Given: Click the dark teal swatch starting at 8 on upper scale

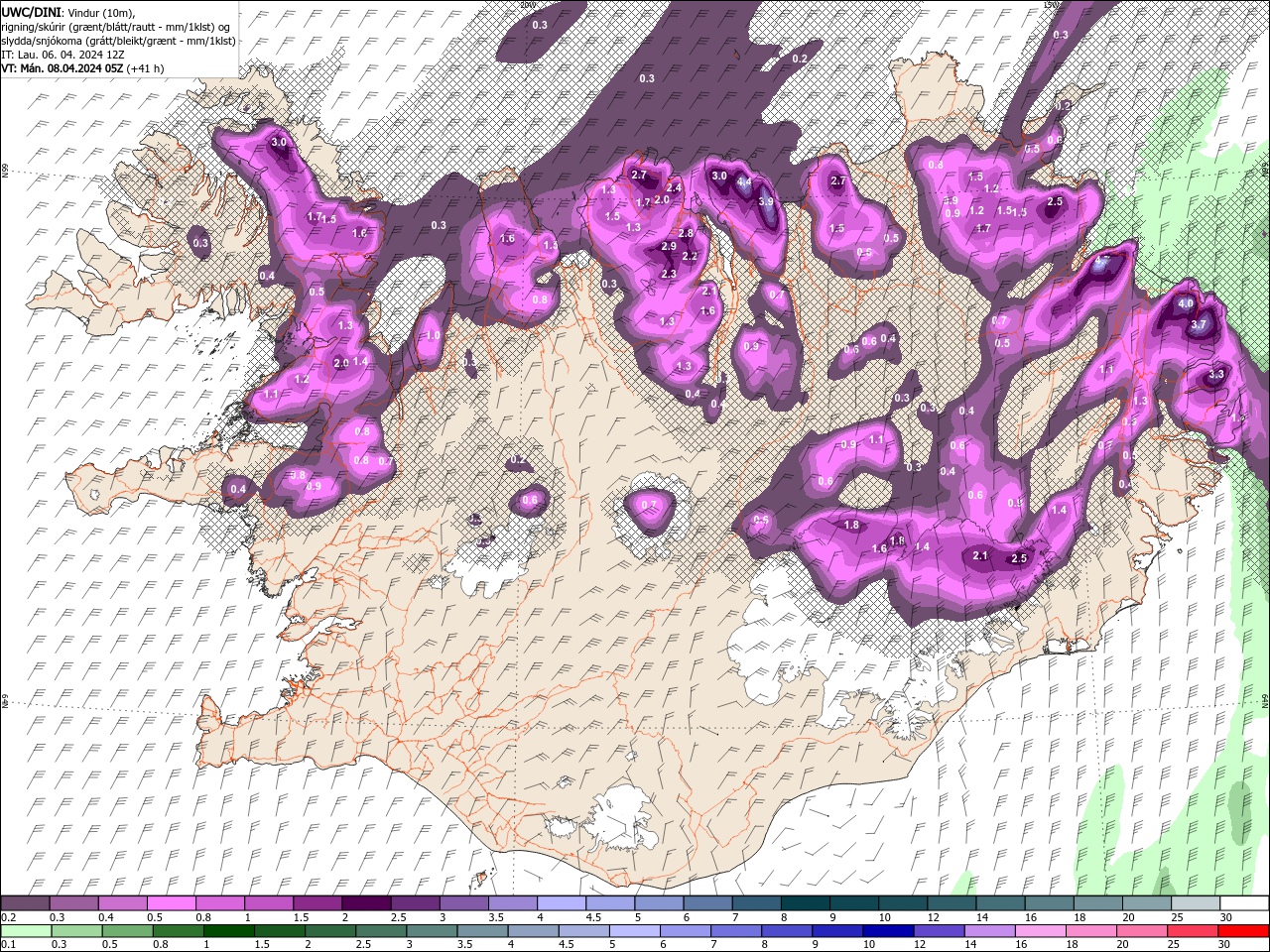Looking at the screenshot, I should tap(805, 903).
